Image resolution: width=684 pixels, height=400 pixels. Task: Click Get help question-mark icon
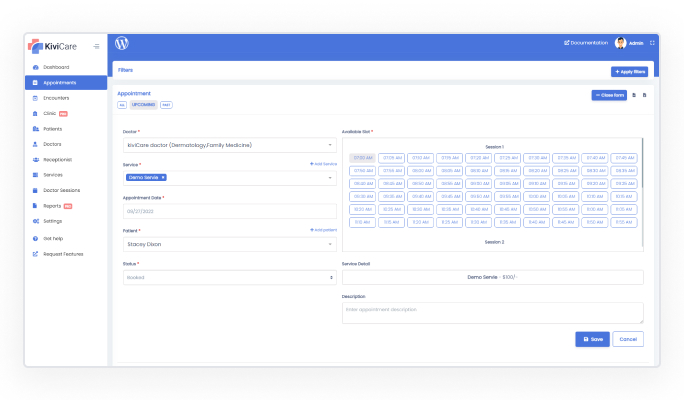[35, 239]
